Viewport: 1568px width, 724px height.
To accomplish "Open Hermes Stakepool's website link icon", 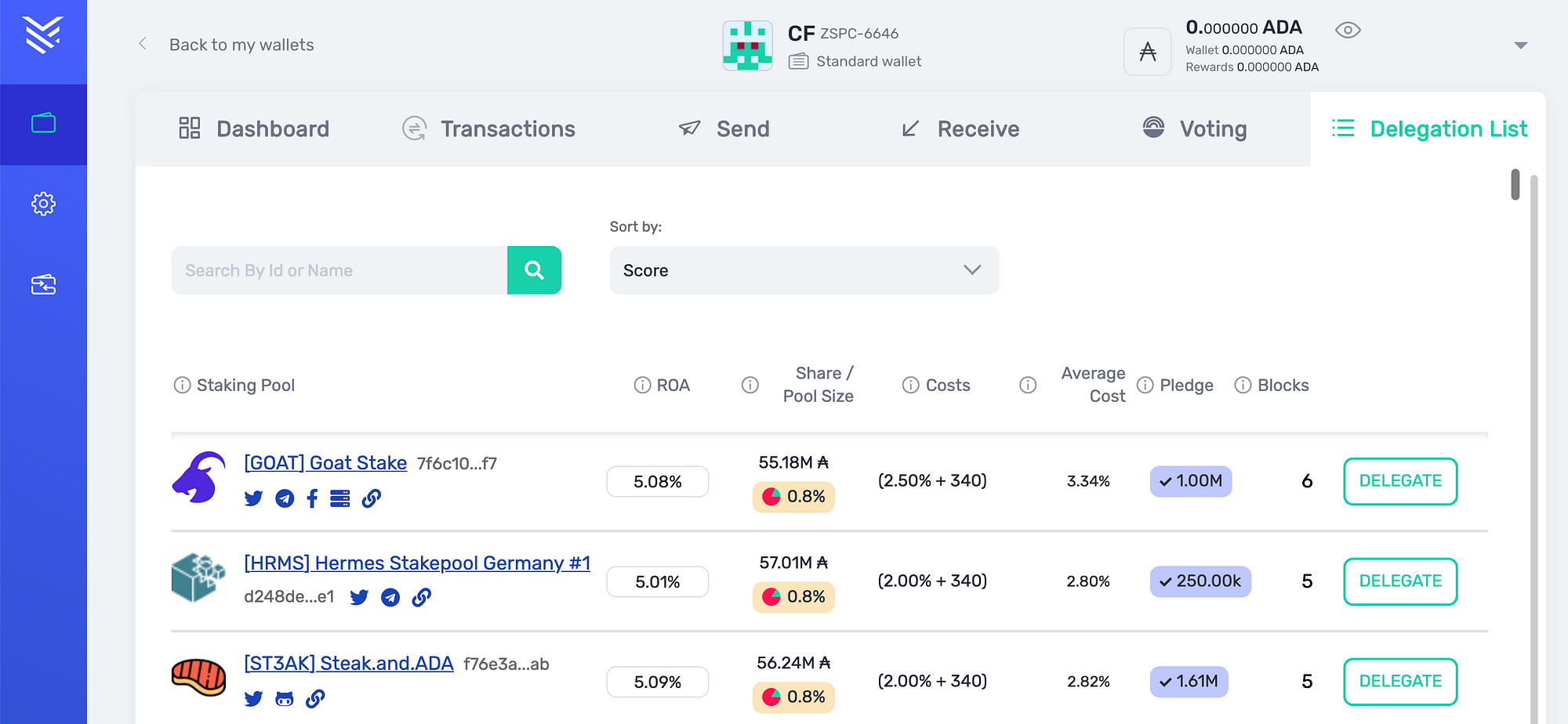I will pyautogui.click(x=422, y=598).
